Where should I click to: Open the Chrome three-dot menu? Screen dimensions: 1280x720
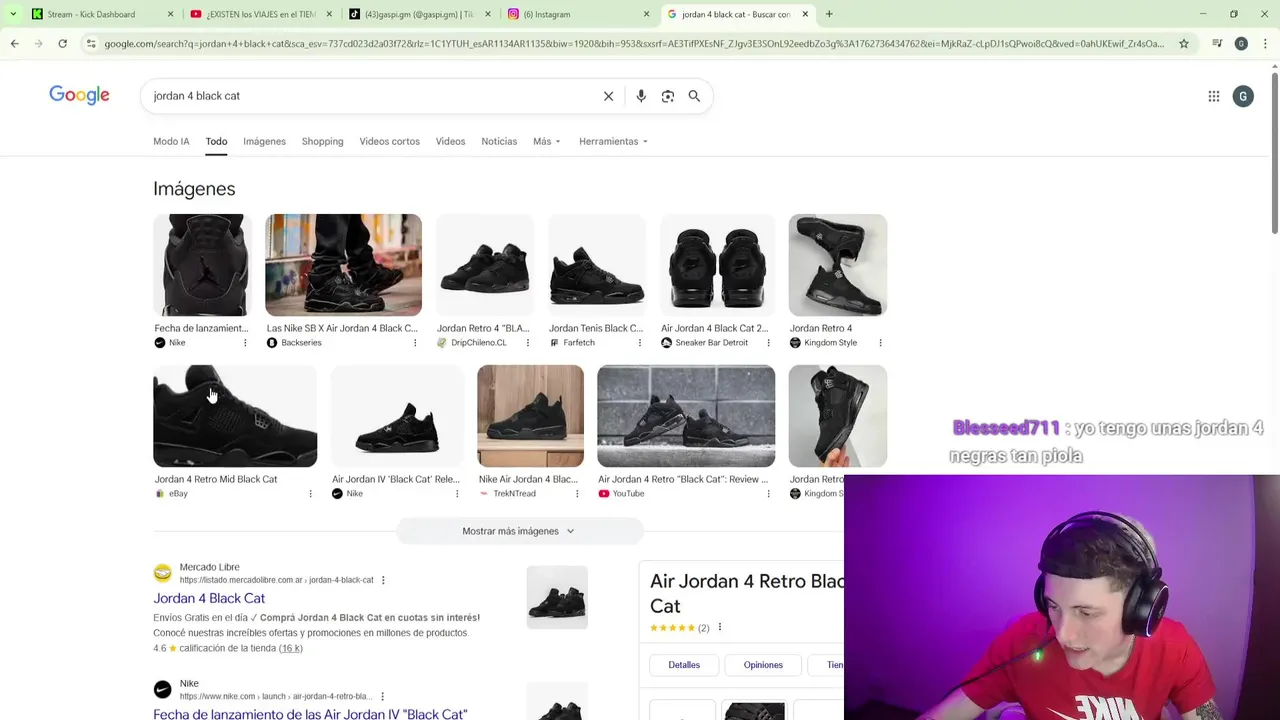click(1265, 43)
